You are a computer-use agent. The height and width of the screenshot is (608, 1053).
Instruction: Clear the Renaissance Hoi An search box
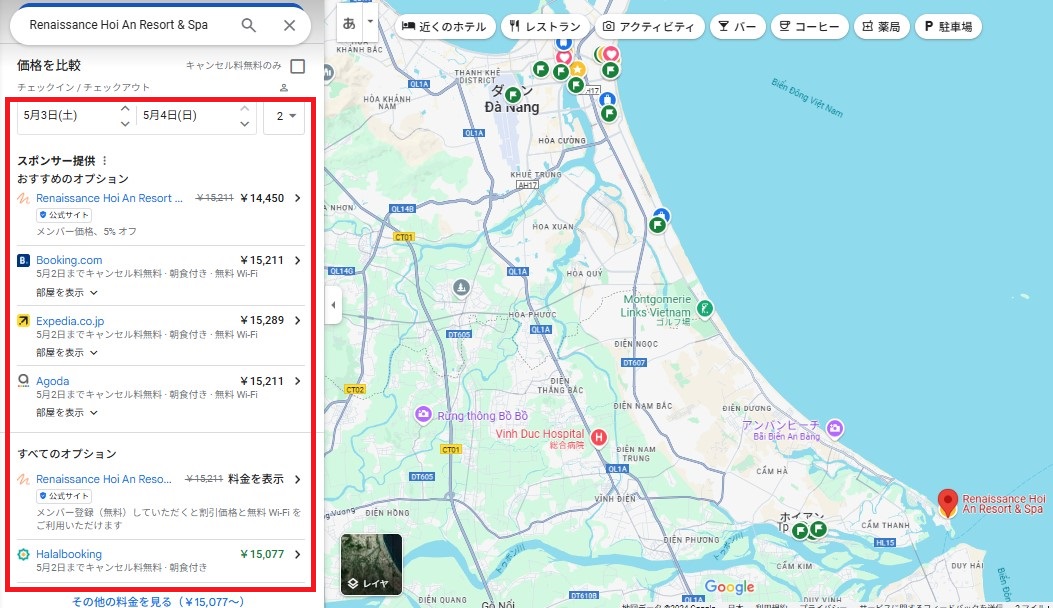[289, 25]
